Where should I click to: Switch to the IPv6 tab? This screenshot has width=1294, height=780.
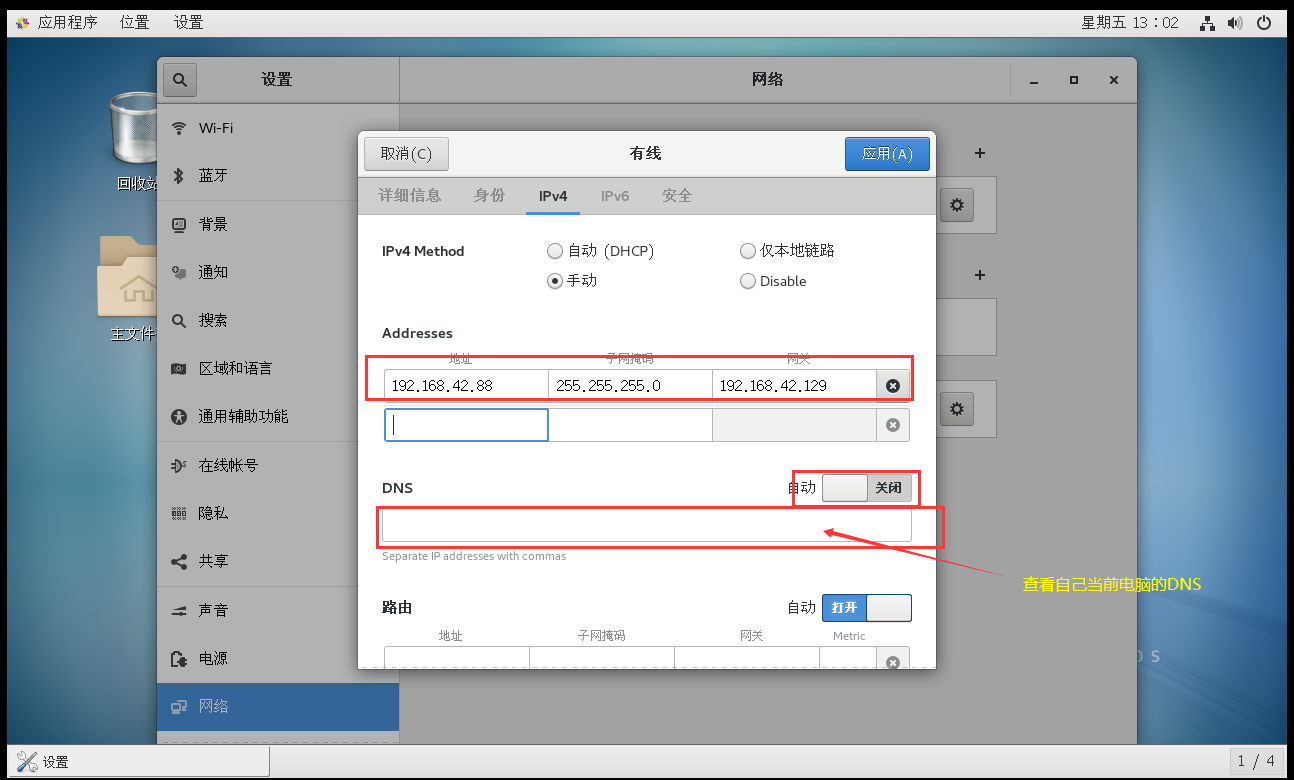click(615, 196)
